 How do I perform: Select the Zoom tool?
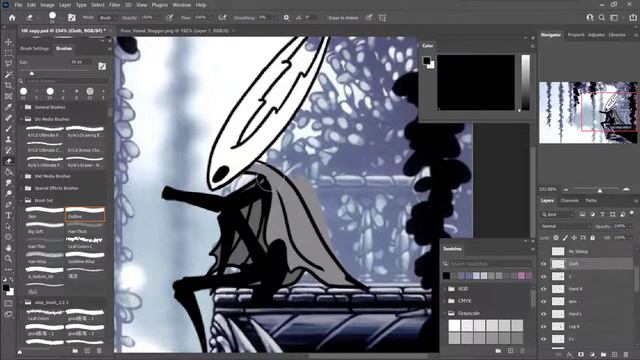[8, 258]
